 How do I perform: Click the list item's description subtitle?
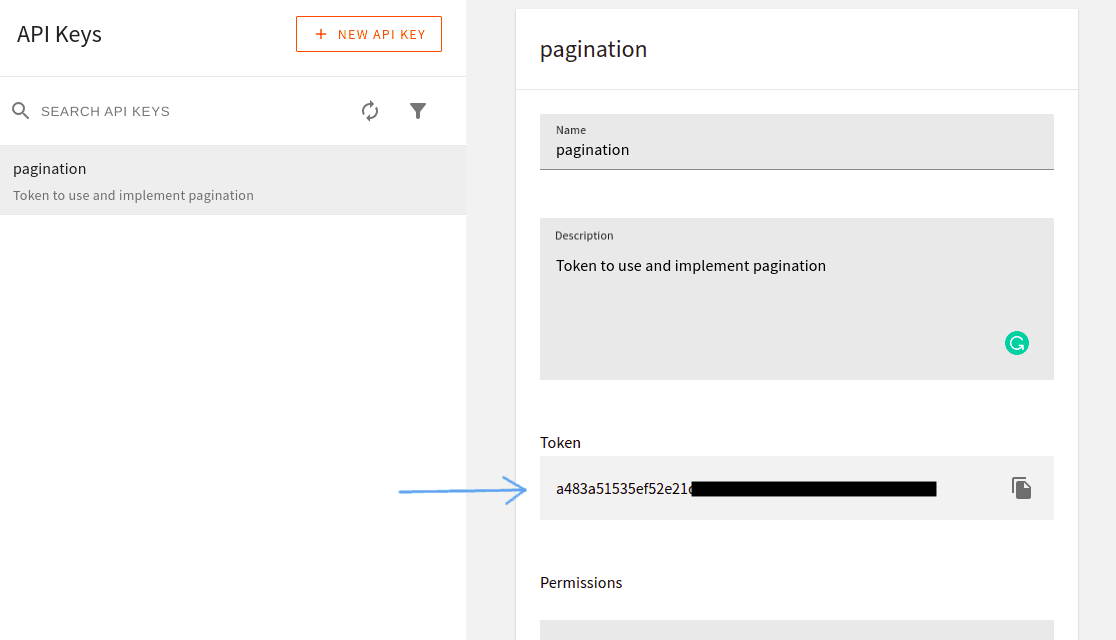click(133, 195)
